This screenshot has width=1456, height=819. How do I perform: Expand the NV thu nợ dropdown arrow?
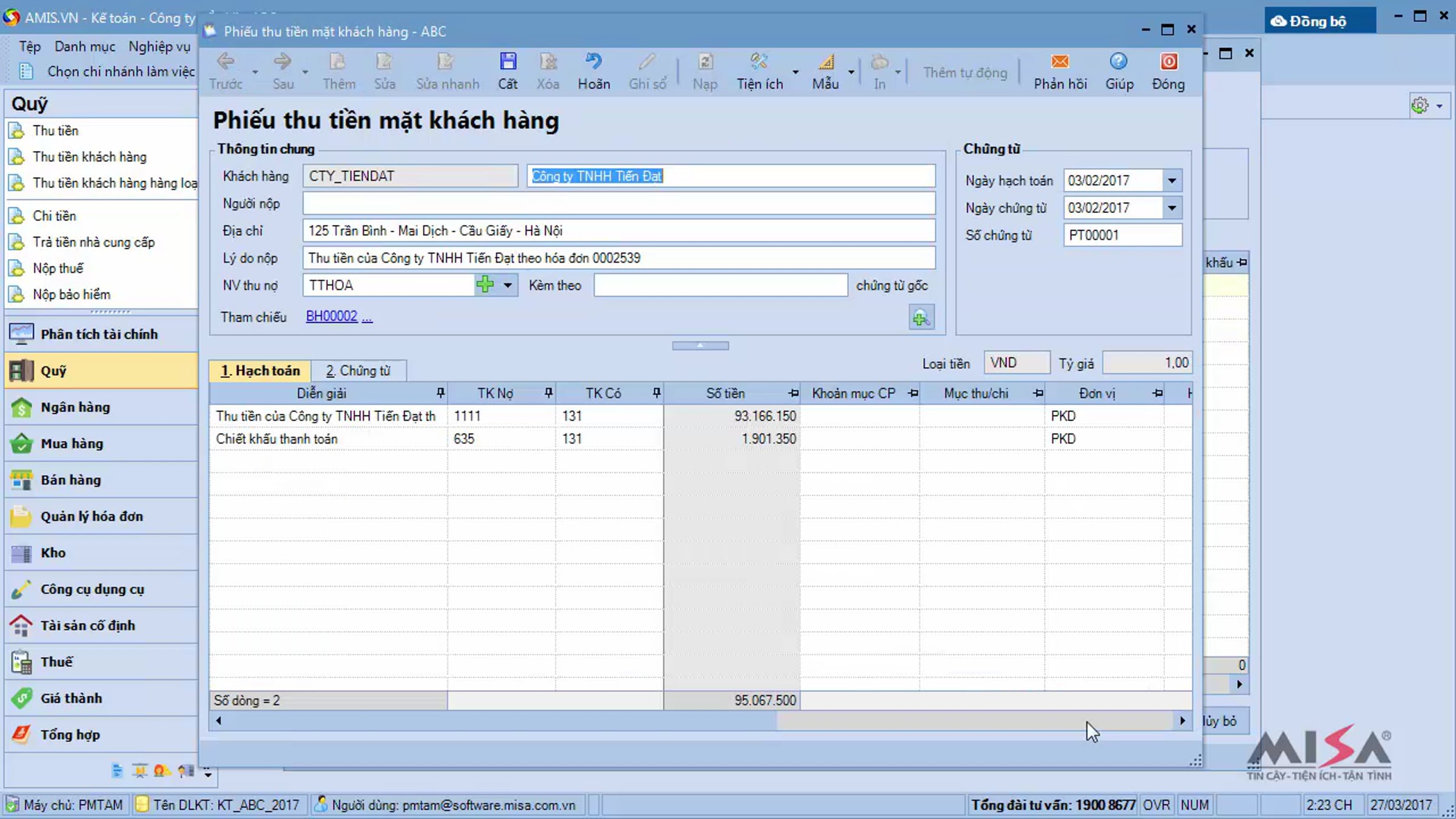click(508, 285)
